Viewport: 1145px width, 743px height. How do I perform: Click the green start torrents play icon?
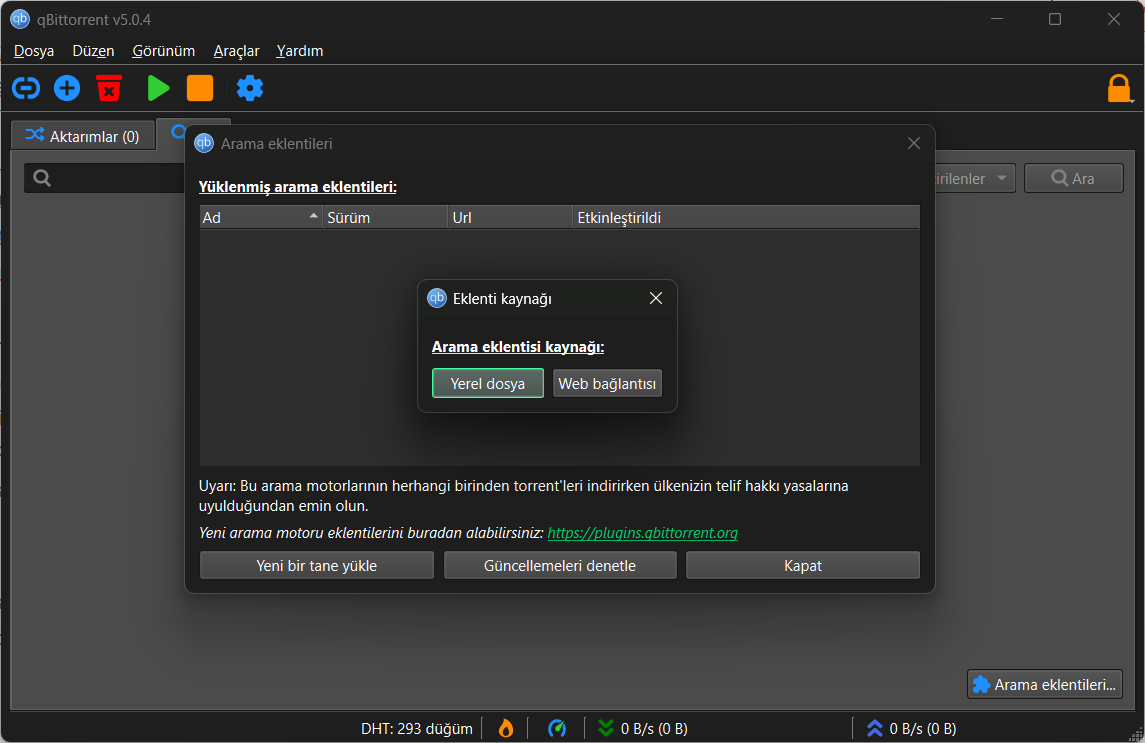158,88
